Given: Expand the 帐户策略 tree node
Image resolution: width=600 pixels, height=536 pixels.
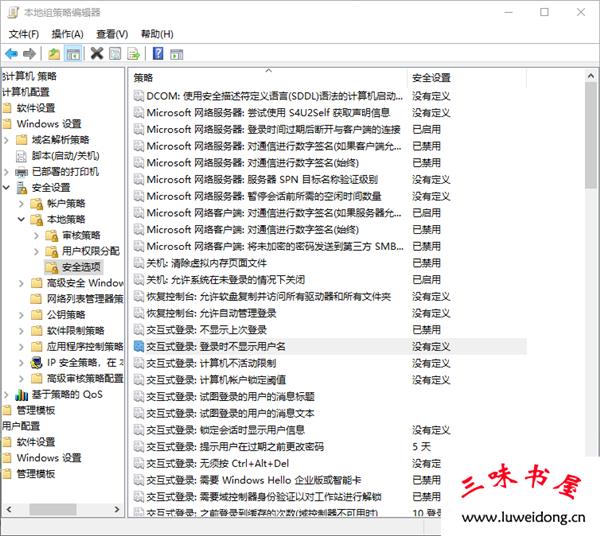Looking at the screenshot, I should (x=21, y=204).
